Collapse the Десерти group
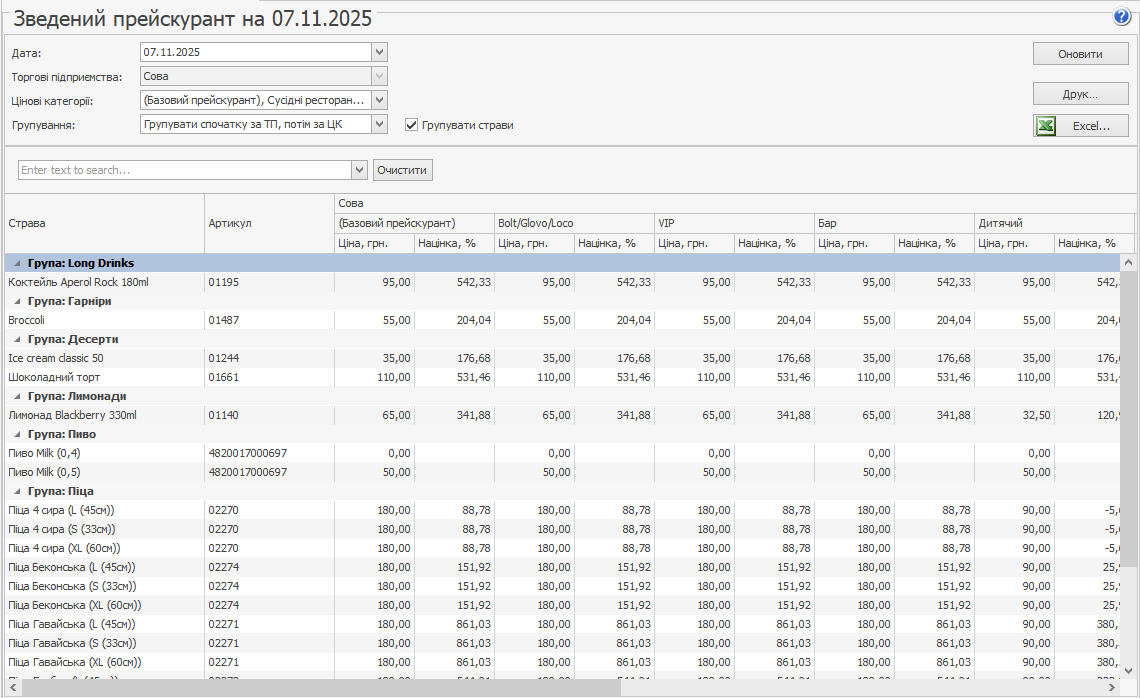 pos(18,339)
